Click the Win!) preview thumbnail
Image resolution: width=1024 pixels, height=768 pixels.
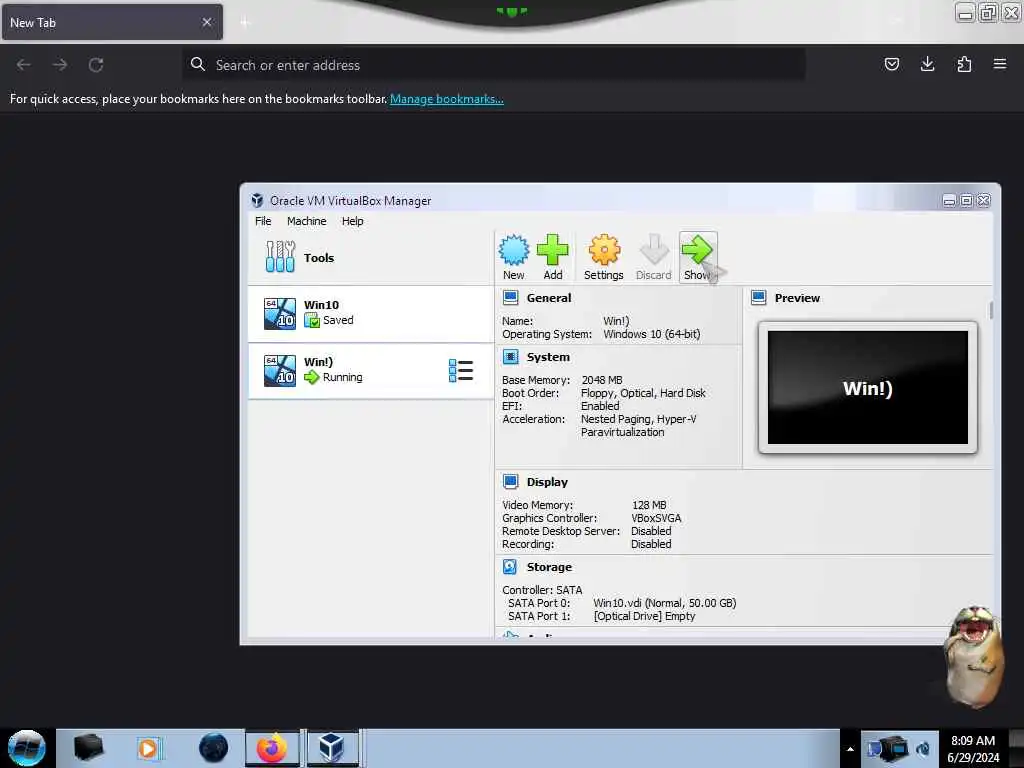[867, 387]
